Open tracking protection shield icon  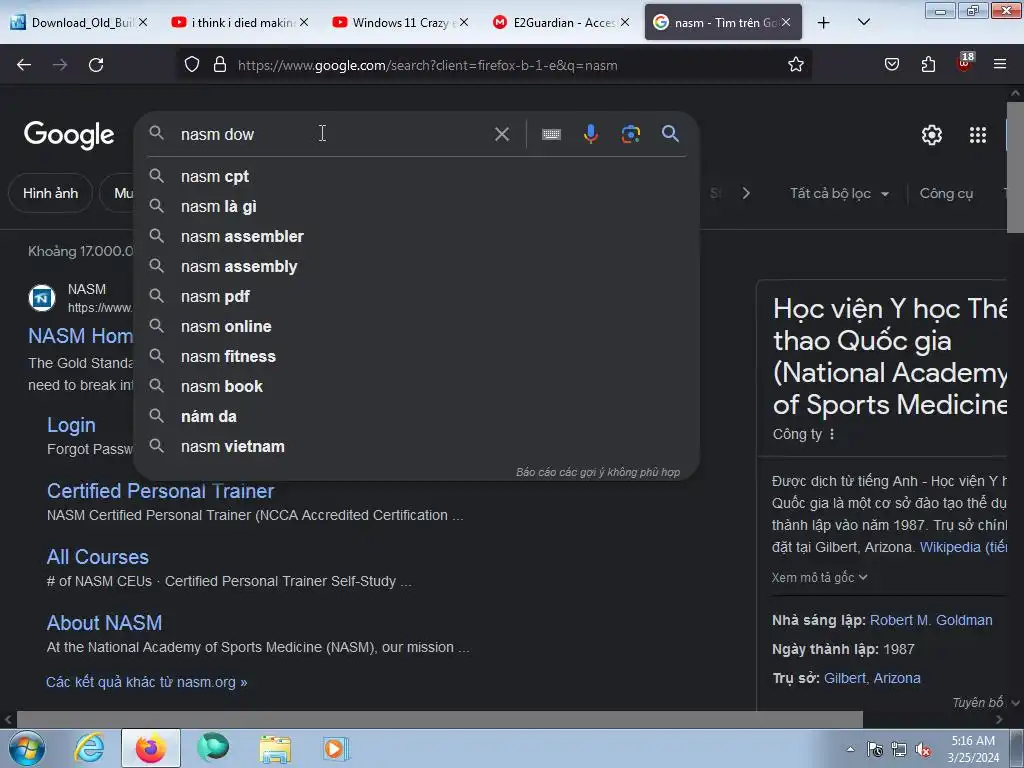(x=191, y=65)
